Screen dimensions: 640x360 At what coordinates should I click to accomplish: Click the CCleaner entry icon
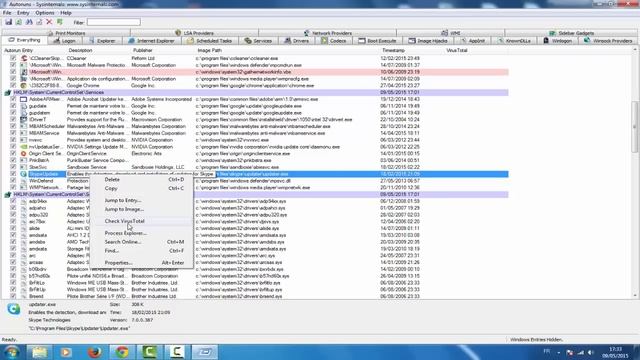click(24, 58)
